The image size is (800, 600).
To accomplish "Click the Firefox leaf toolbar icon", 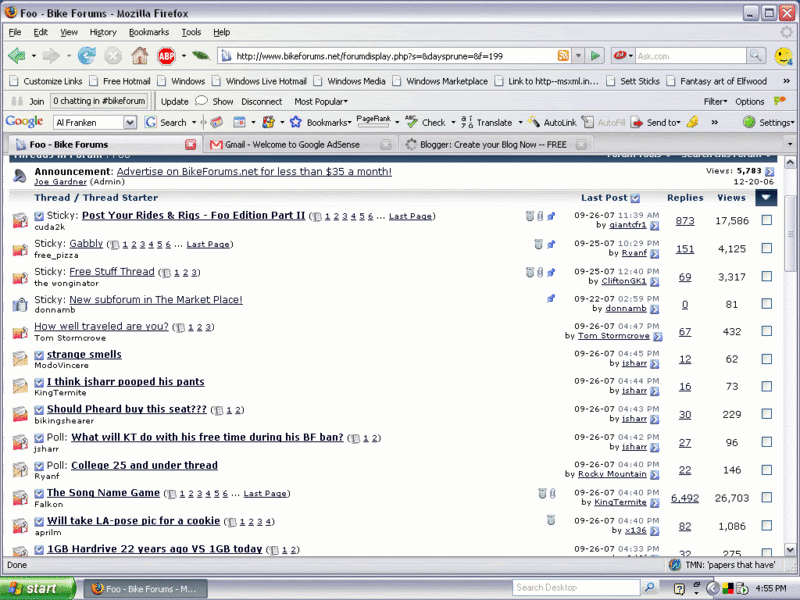I will [x=201, y=56].
